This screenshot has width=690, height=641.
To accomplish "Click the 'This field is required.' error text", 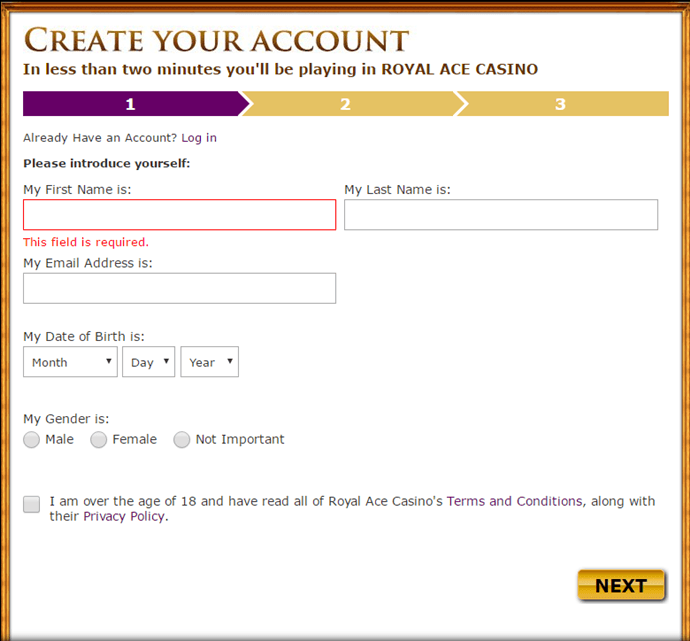I will point(86,242).
